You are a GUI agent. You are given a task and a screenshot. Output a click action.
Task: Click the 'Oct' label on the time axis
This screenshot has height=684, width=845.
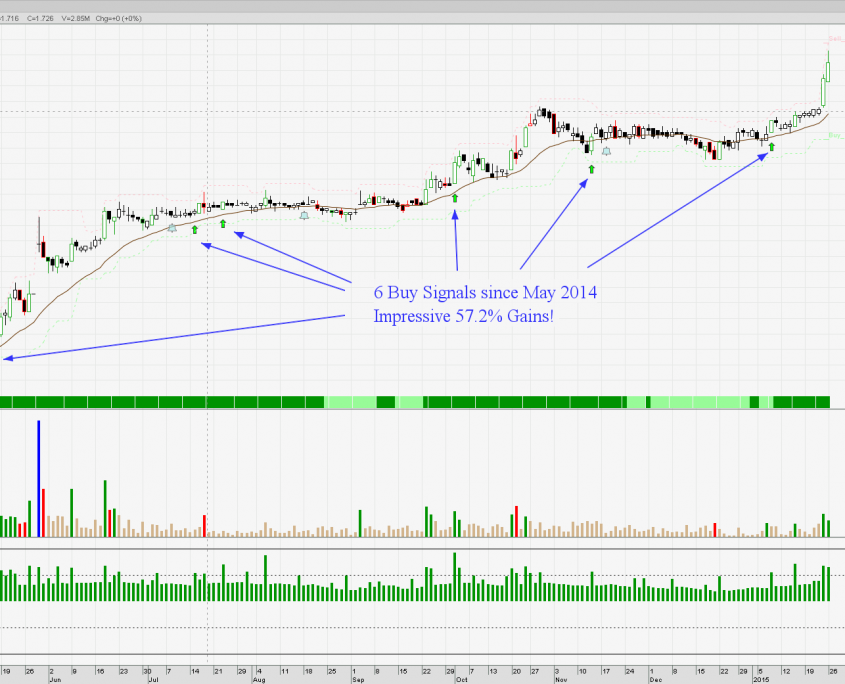click(461, 679)
